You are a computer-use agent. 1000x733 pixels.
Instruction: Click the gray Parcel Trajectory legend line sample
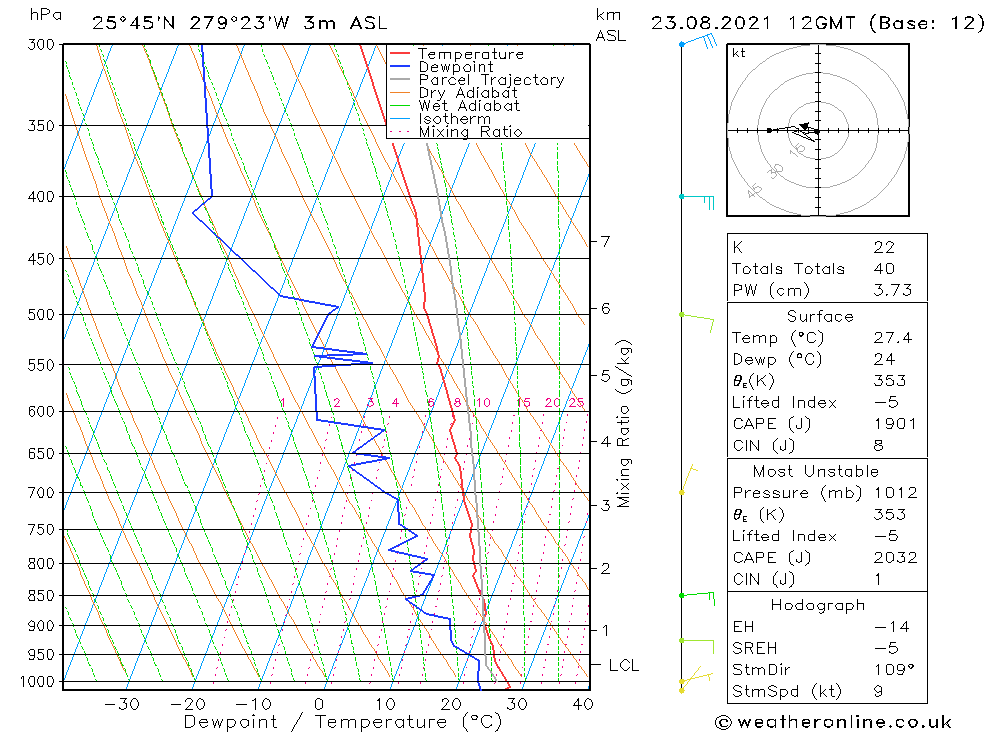399,79
